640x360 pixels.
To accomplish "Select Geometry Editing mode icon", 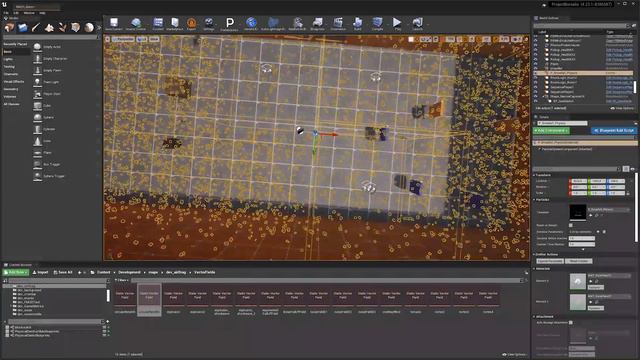I will (76, 27).
